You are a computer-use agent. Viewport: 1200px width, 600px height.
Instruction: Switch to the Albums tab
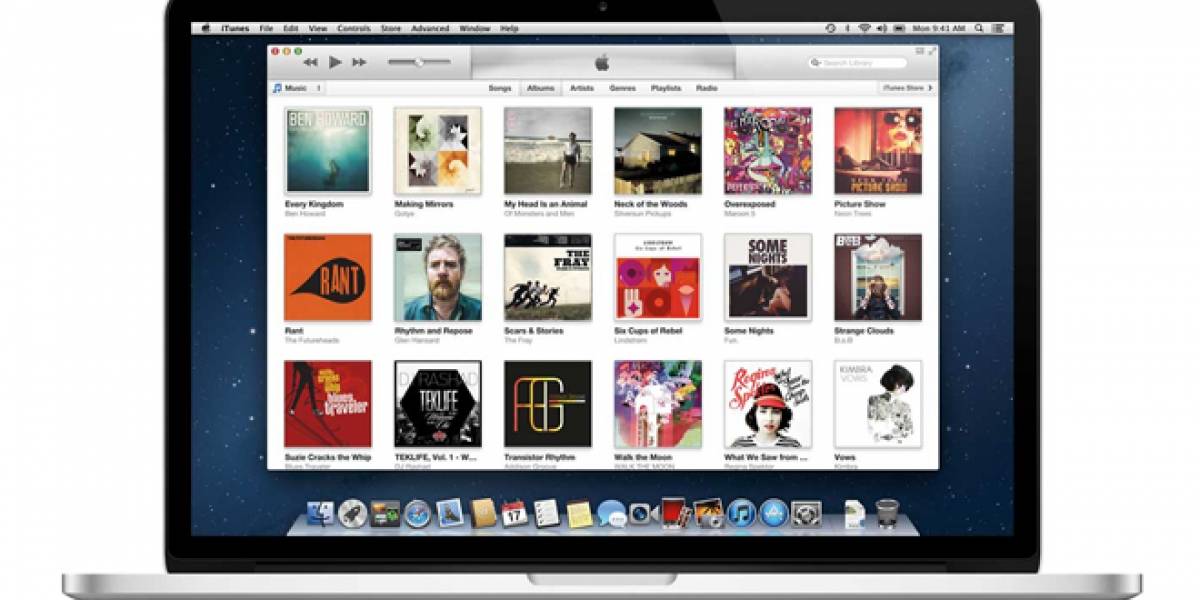(540, 88)
